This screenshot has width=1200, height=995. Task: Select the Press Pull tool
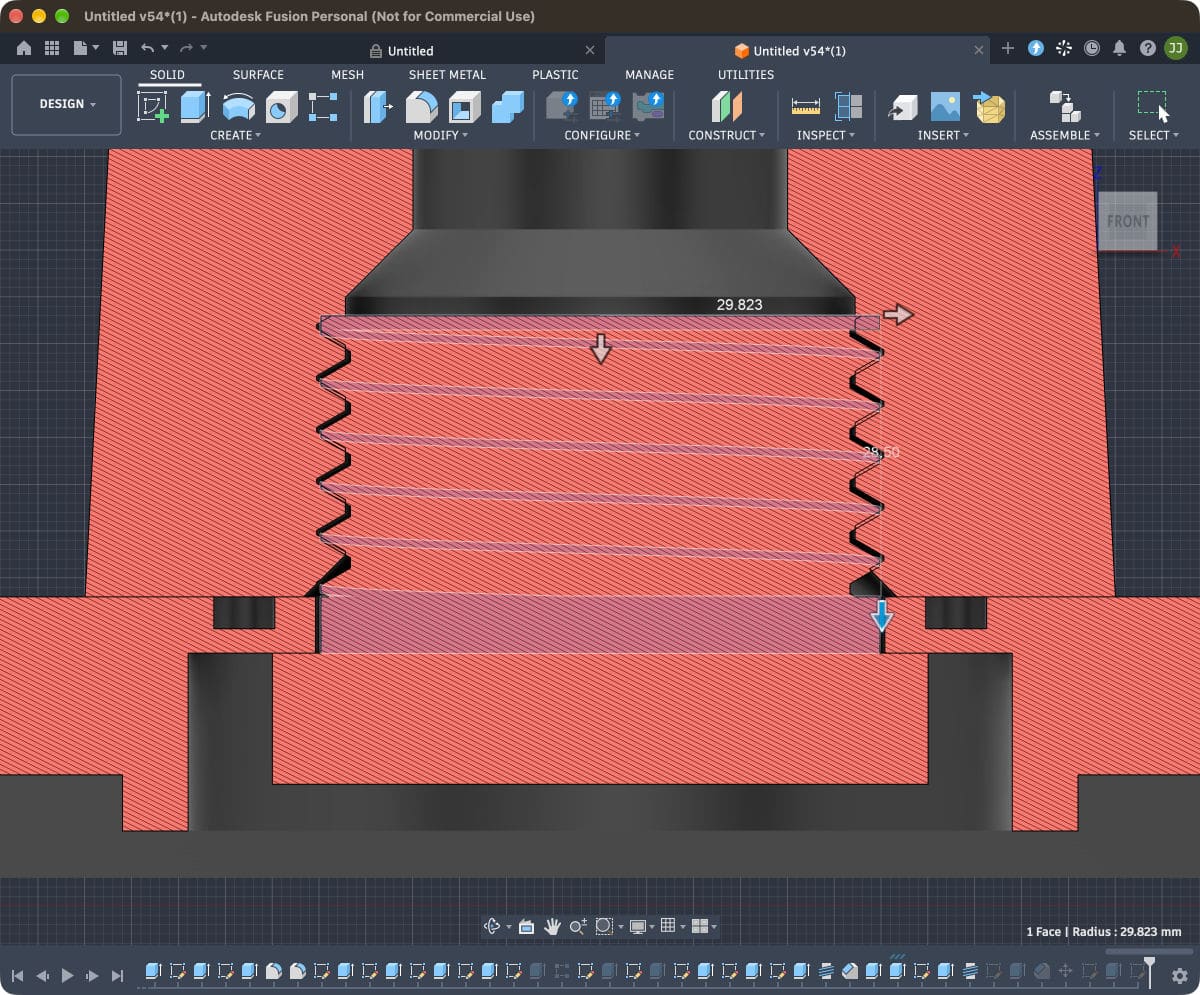point(378,106)
